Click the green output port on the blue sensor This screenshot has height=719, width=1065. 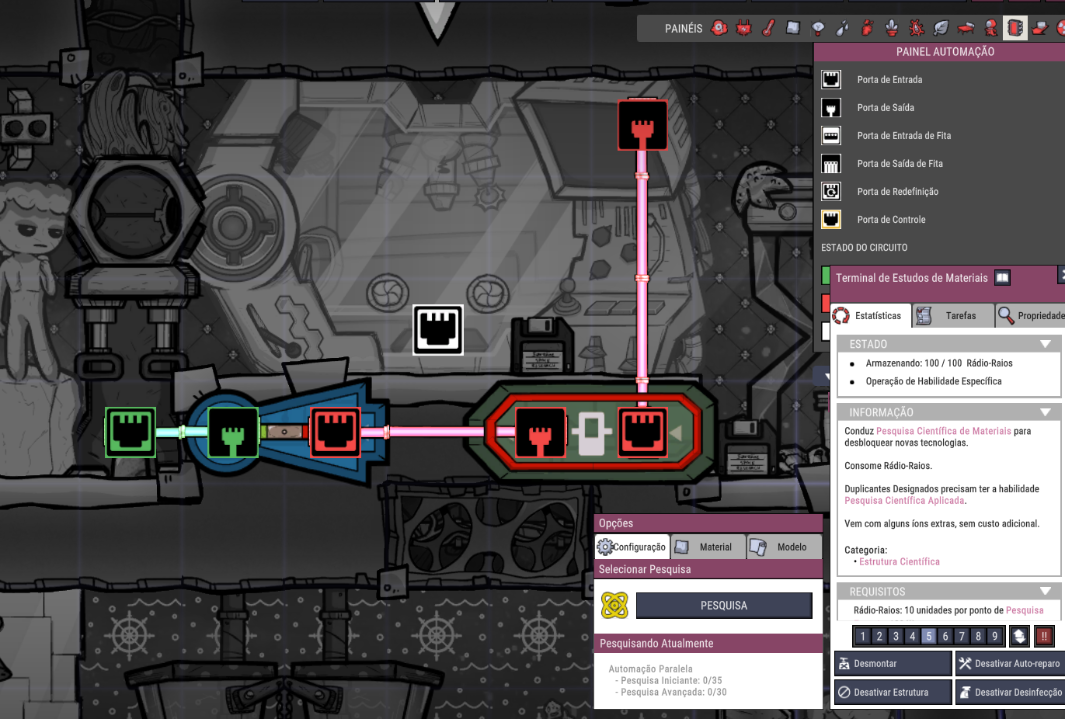pyautogui.click(x=233, y=432)
